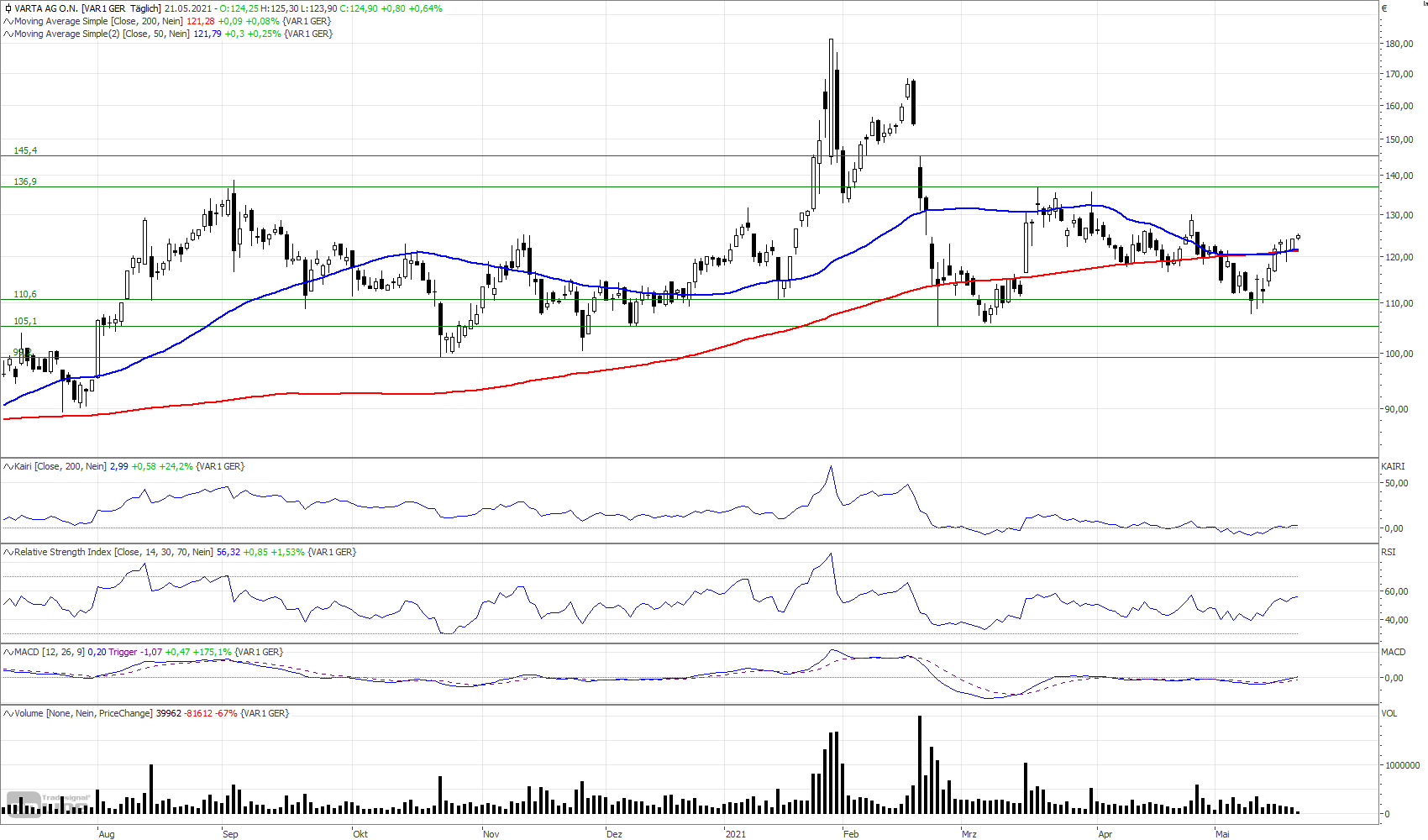Click the 170,00 price axis label
1428x840 pixels.
pyautogui.click(x=1399, y=74)
